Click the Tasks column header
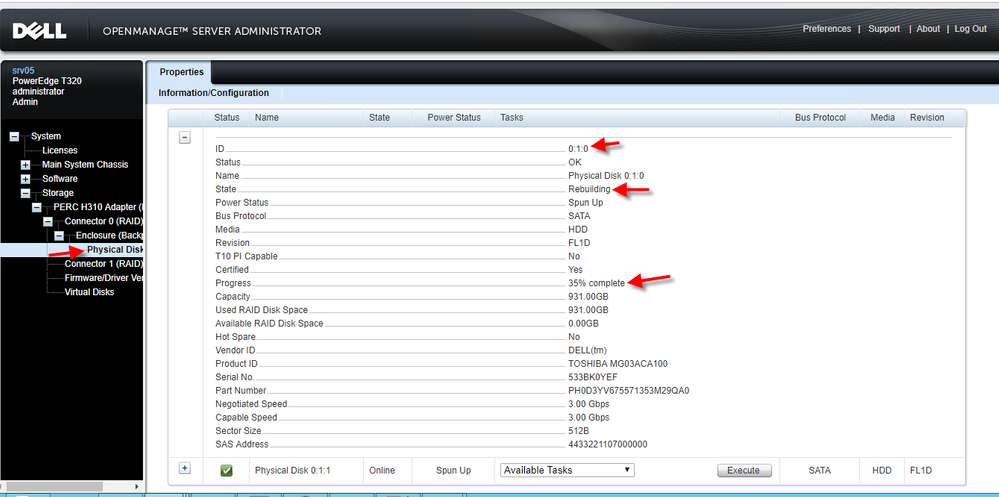This screenshot has width=999, height=497. 512,118
